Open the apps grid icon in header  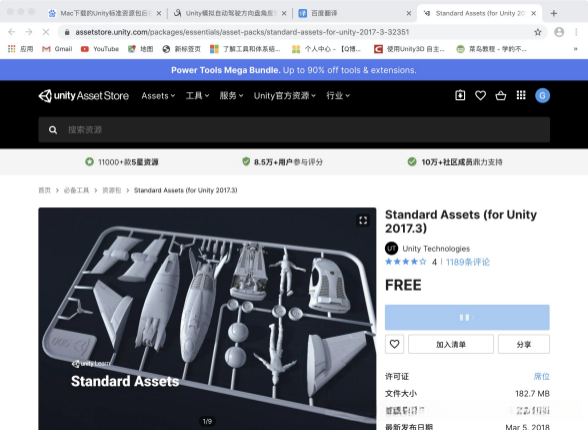pyautogui.click(x=521, y=95)
